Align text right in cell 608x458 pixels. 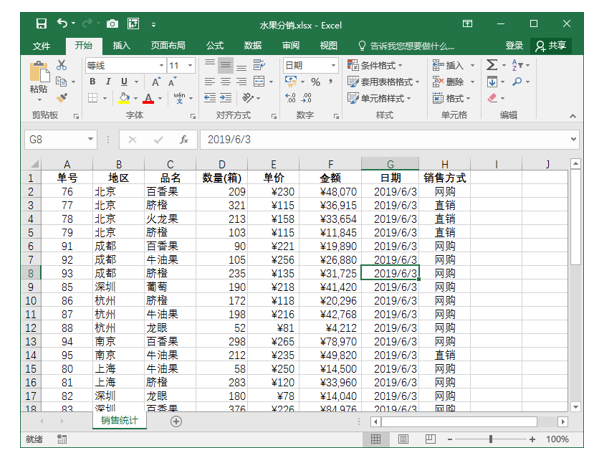click(x=241, y=81)
